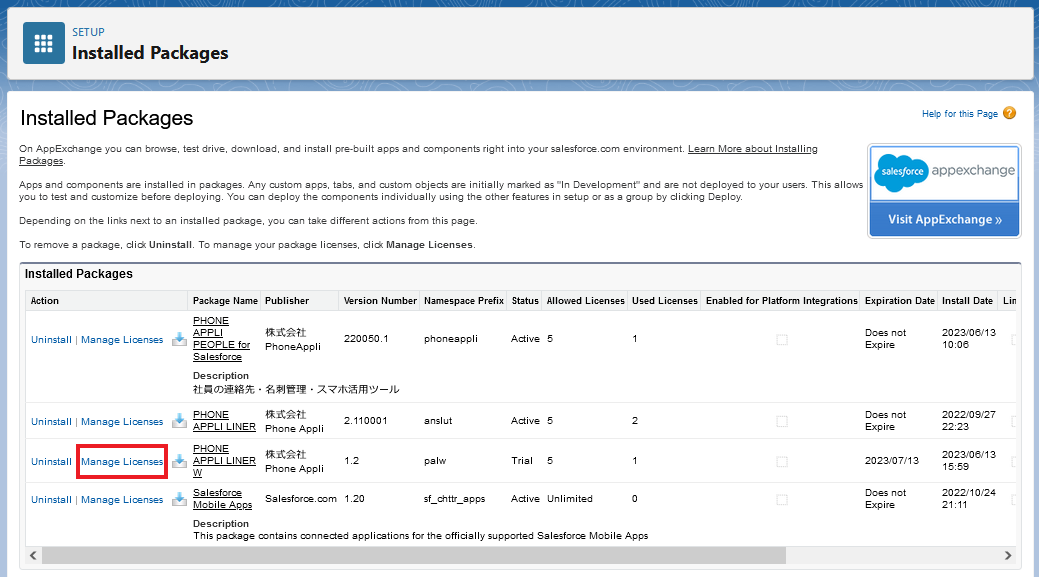This screenshot has width=1039, height=577.
Task: Click the help question mark icon
Action: click(x=1009, y=113)
